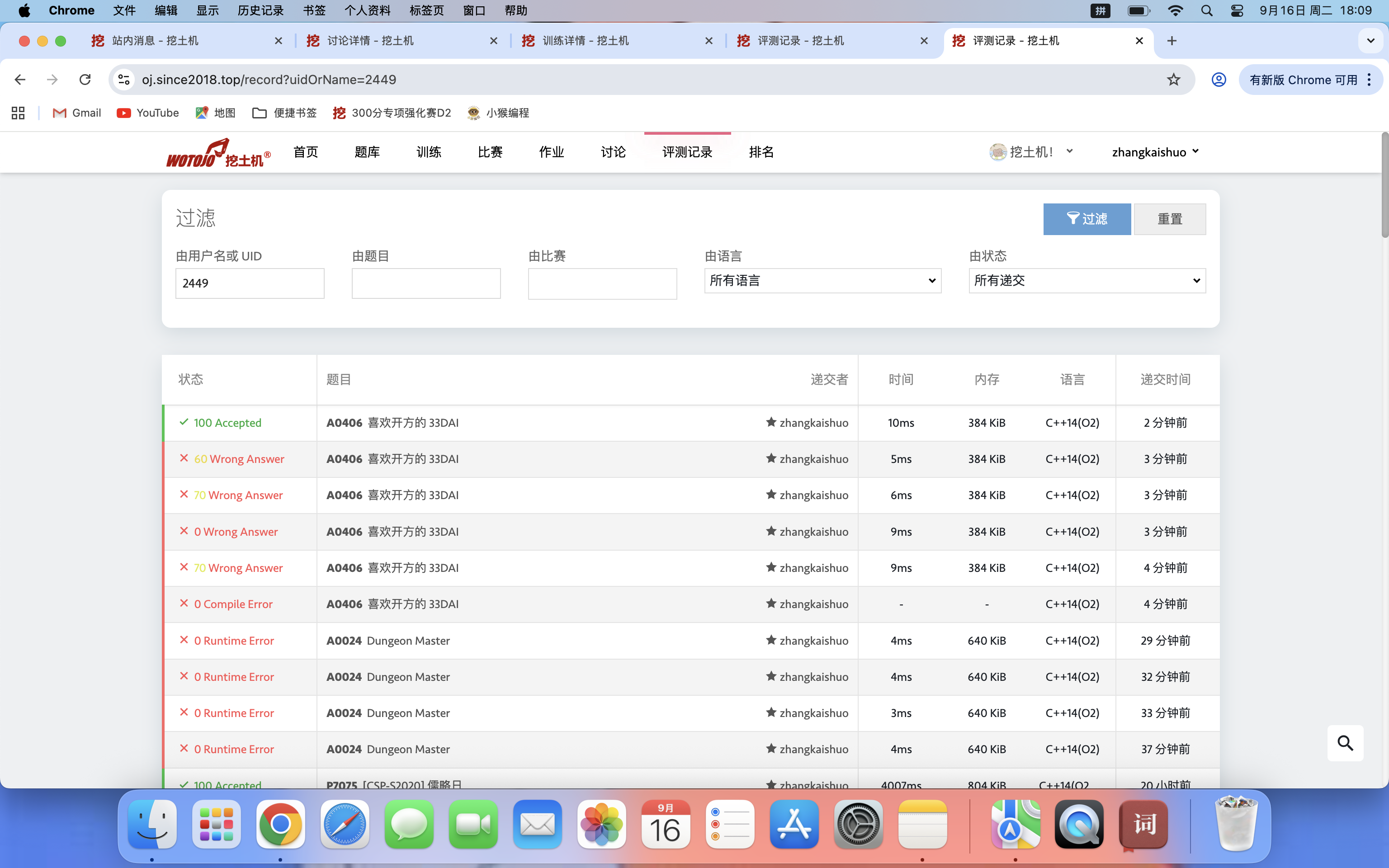The width and height of the screenshot is (1389, 868).
Task: Open System Settings gear in Dock
Action: coord(858,824)
